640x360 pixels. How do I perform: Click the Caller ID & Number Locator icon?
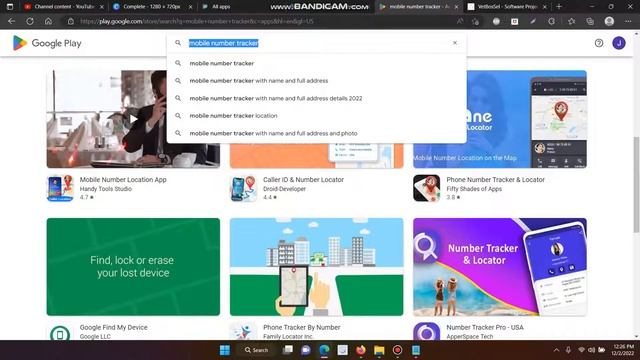click(x=243, y=188)
